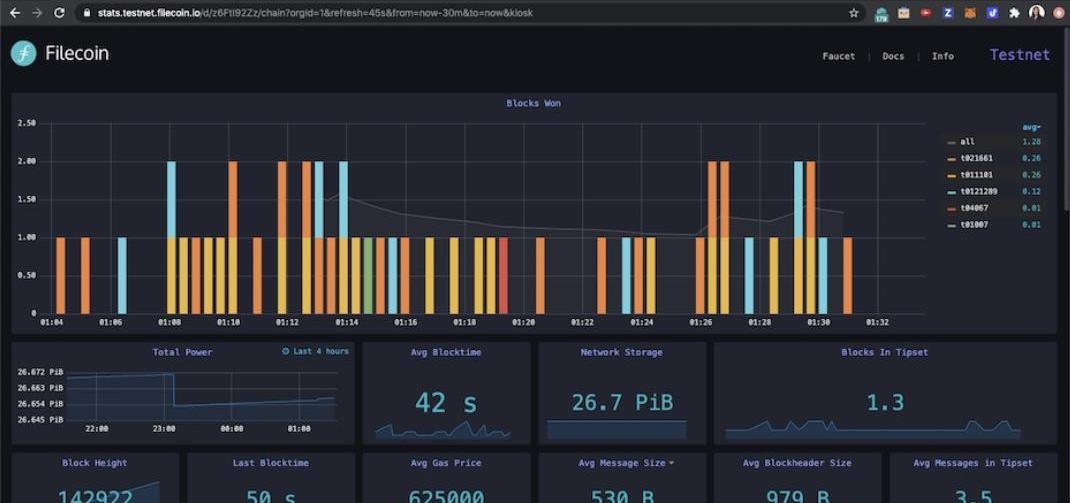1070x503 pixels.
Task: Open the user profile avatar
Action: (x=1036, y=13)
